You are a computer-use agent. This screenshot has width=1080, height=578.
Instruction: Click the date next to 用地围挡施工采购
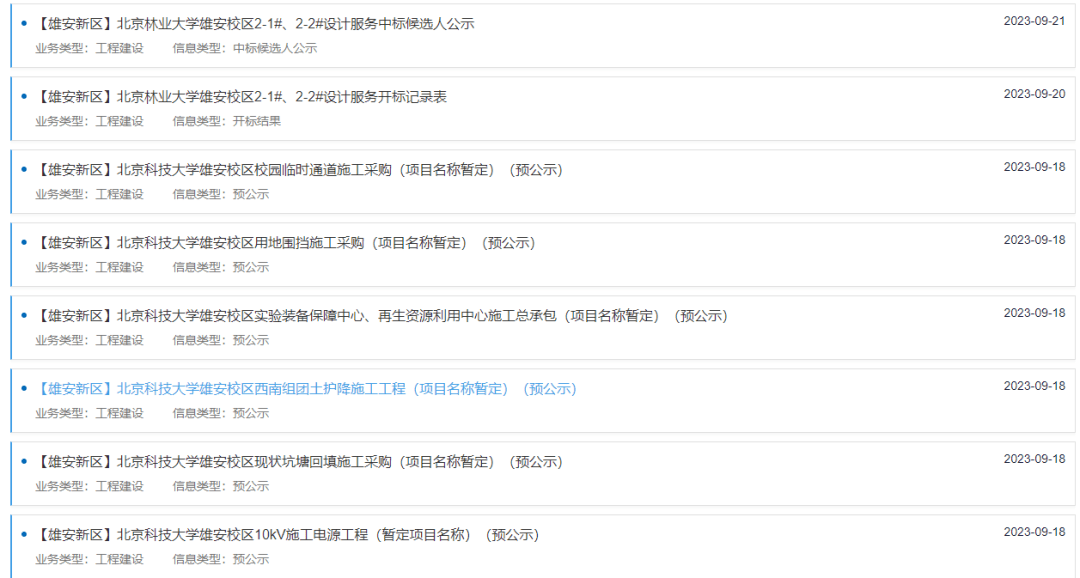pyautogui.click(x=1034, y=240)
